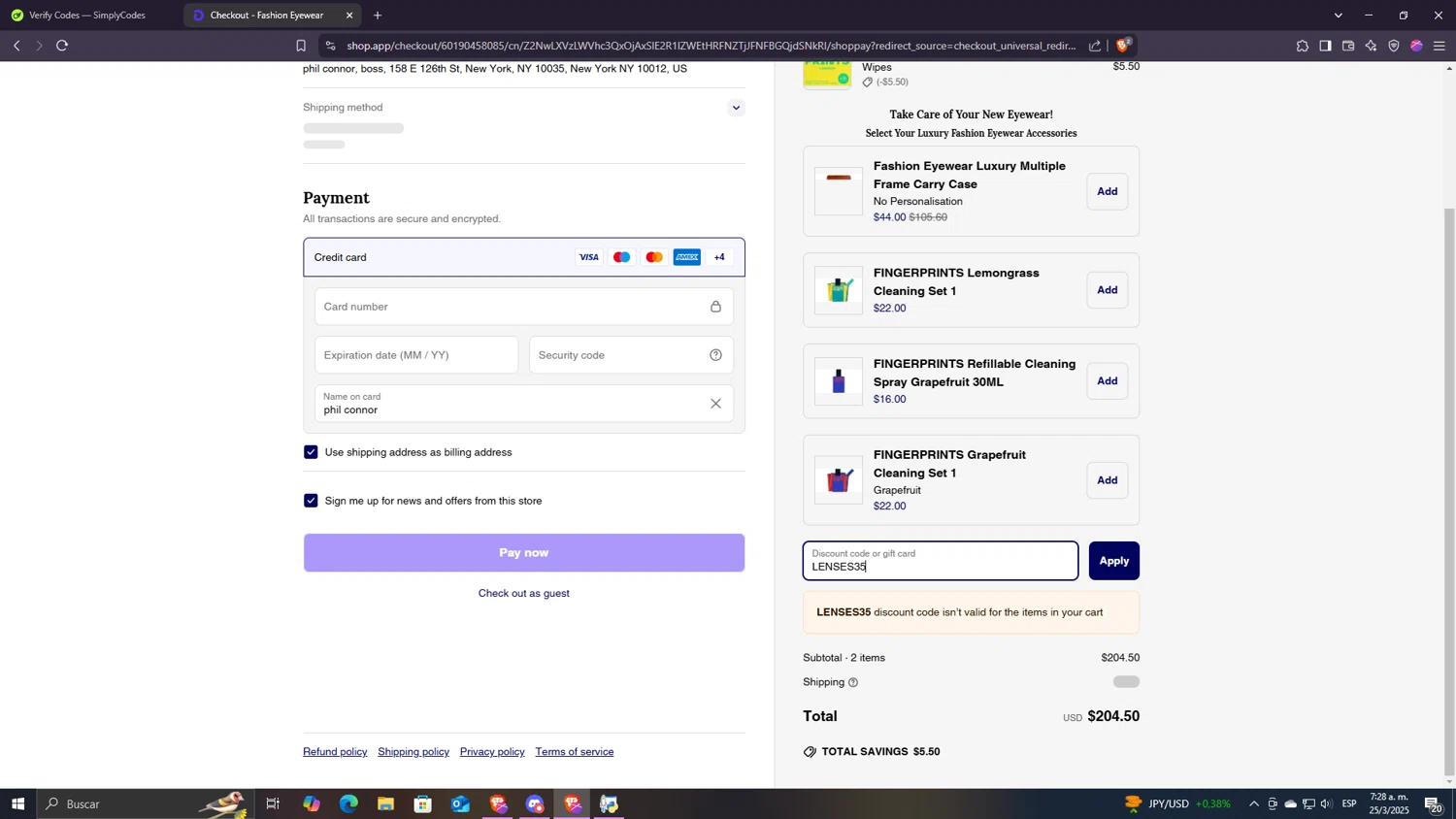Screen dimensions: 1456x819
Task: Open File Explorer from the taskbar
Action: point(385,803)
